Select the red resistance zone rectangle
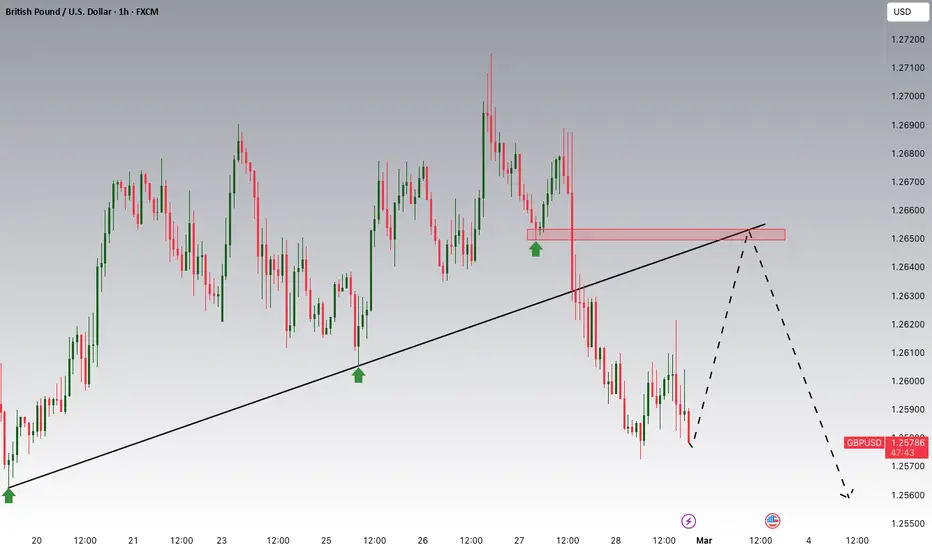Viewport: 932px width, 550px height. pos(656,235)
